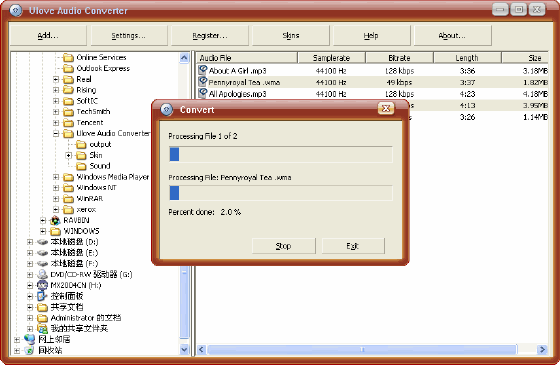Image resolution: width=560 pixels, height=365 pixels.
Task: Sort by the Length column header
Action: [x=467, y=58]
